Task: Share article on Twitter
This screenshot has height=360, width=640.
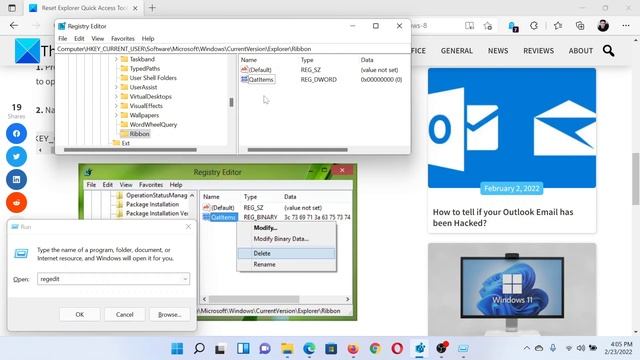Action: [16, 156]
